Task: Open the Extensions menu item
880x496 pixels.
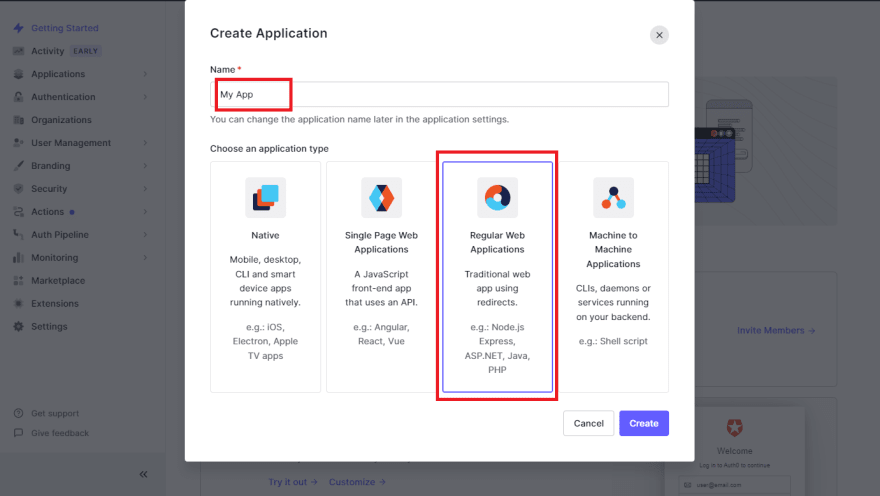Action: pos(54,304)
